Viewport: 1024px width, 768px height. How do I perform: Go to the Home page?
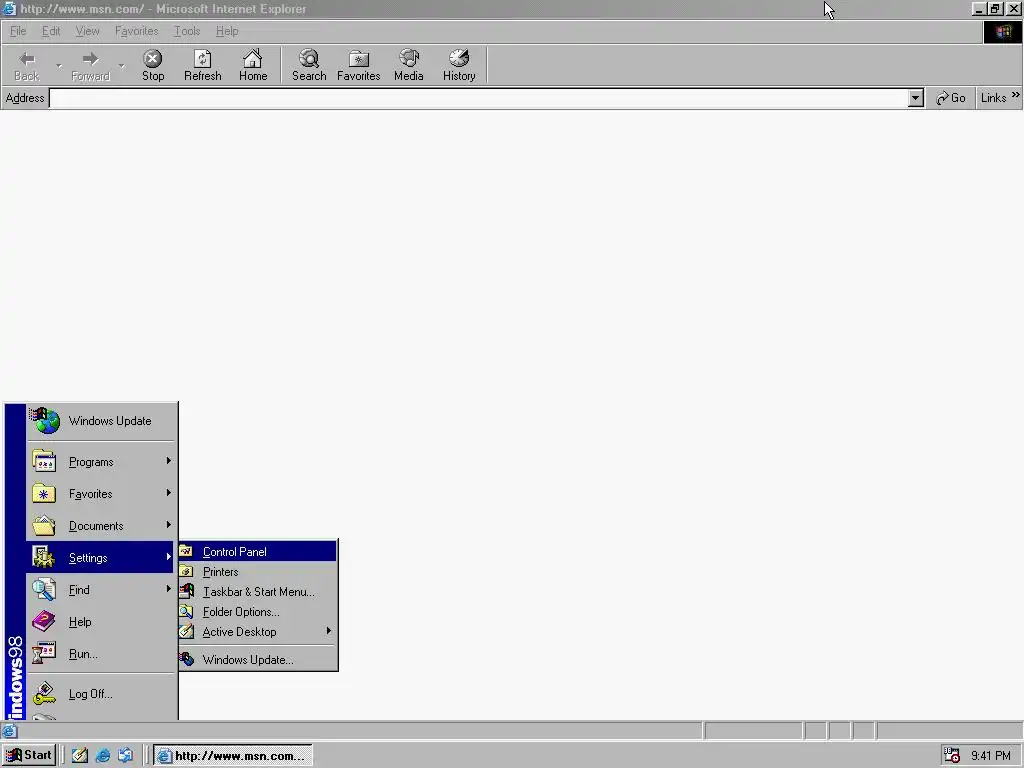tap(253, 65)
